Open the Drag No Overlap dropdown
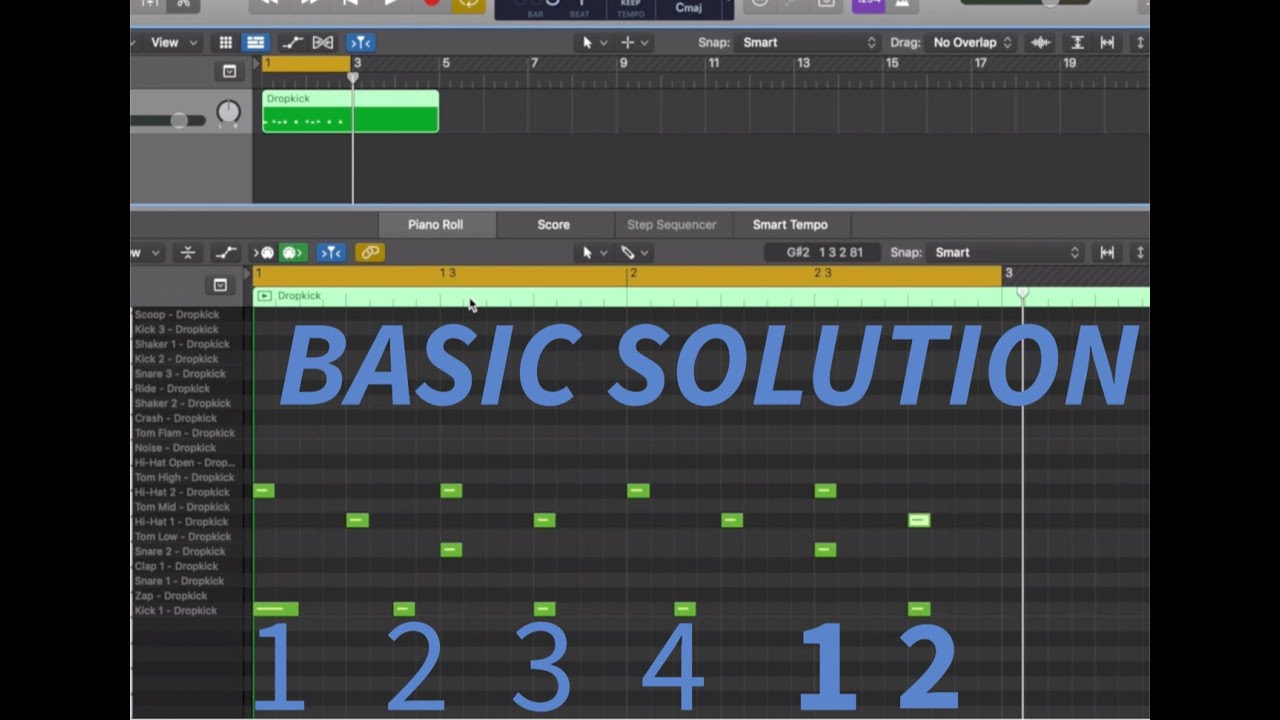1280x720 pixels. (971, 43)
